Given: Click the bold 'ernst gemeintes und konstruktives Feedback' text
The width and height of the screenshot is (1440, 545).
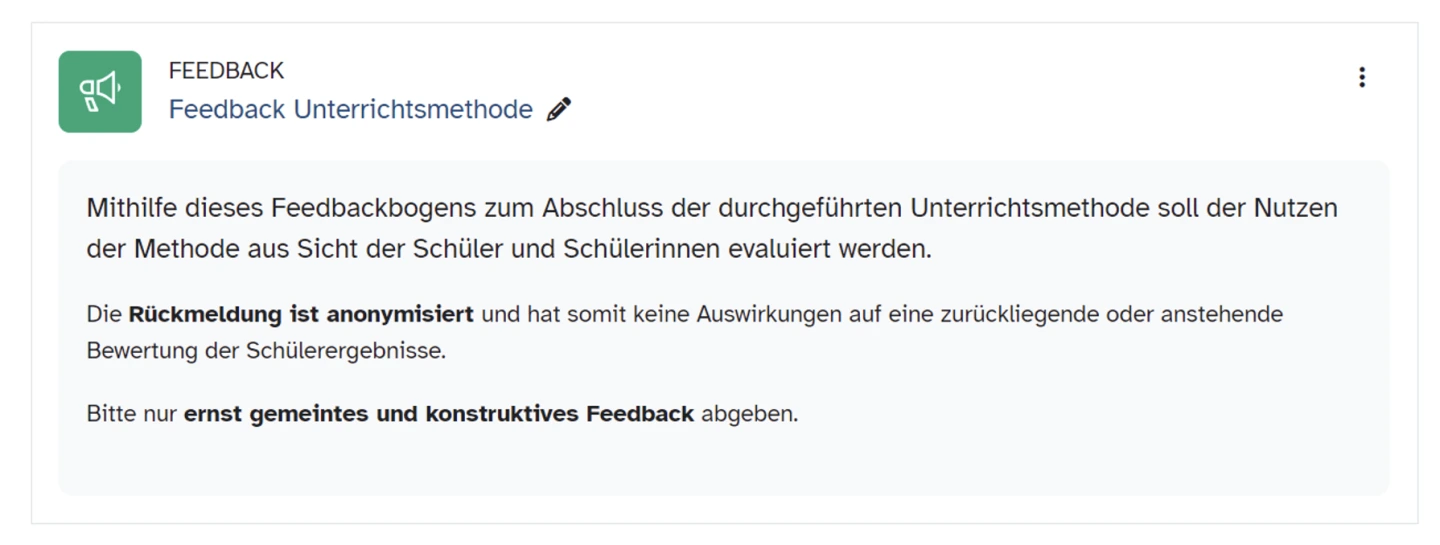Looking at the screenshot, I should pyautogui.click(x=438, y=414).
